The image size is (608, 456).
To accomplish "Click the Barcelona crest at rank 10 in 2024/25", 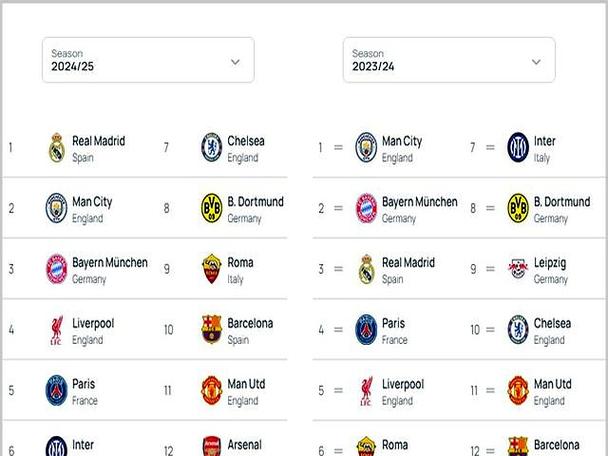I will point(212,330).
